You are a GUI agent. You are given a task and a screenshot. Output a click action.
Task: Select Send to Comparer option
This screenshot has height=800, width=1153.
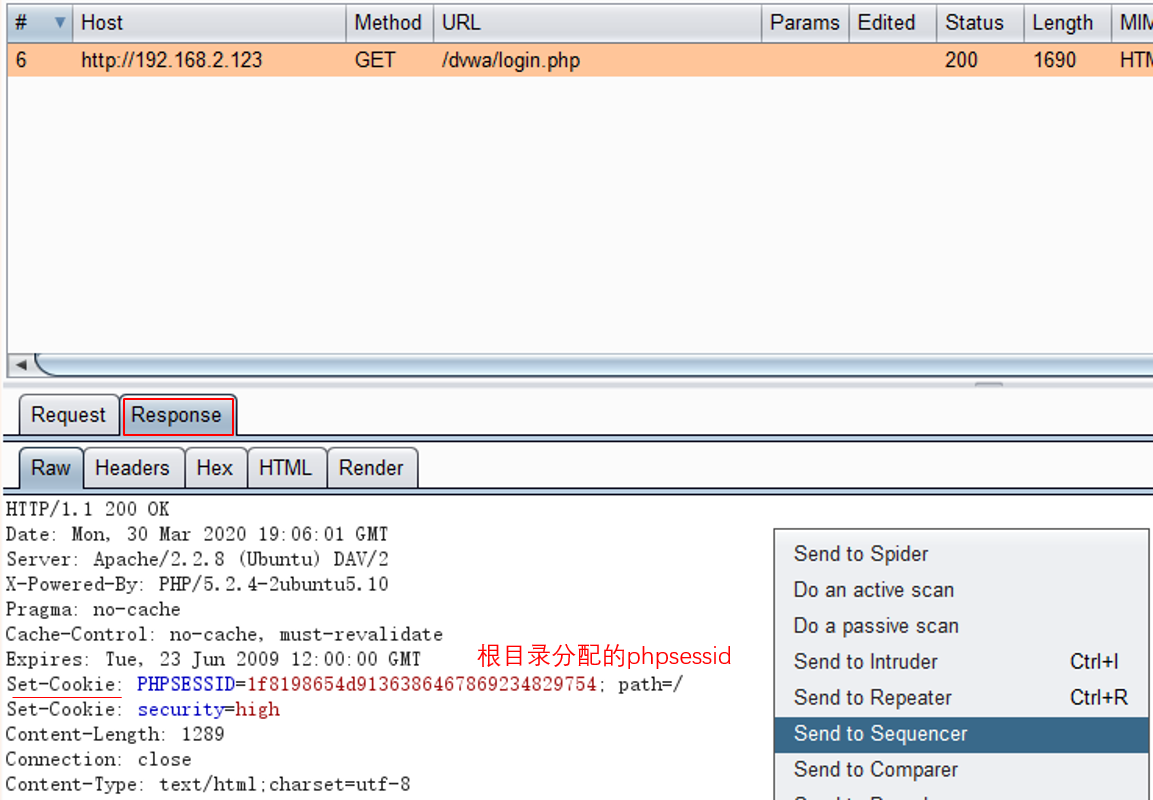(x=876, y=770)
